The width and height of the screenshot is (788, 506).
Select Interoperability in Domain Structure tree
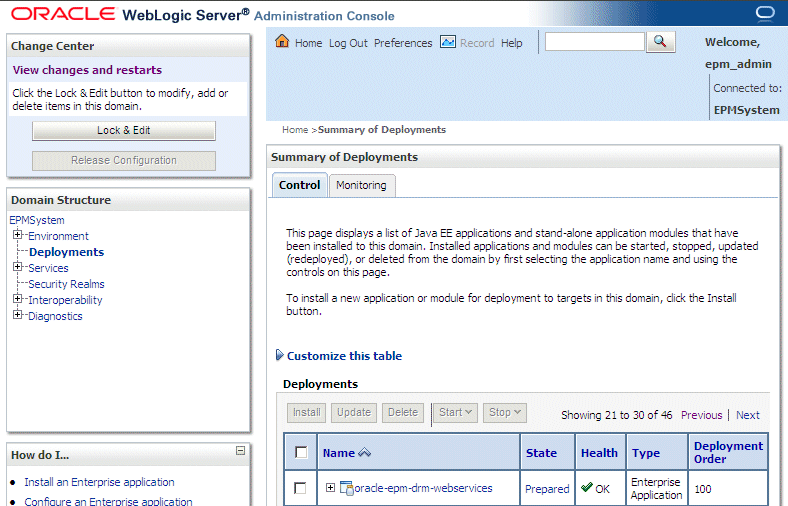pyautogui.click(x=65, y=300)
